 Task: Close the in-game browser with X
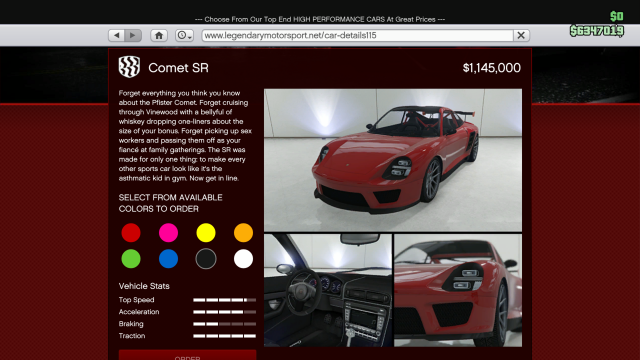(521, 36)
